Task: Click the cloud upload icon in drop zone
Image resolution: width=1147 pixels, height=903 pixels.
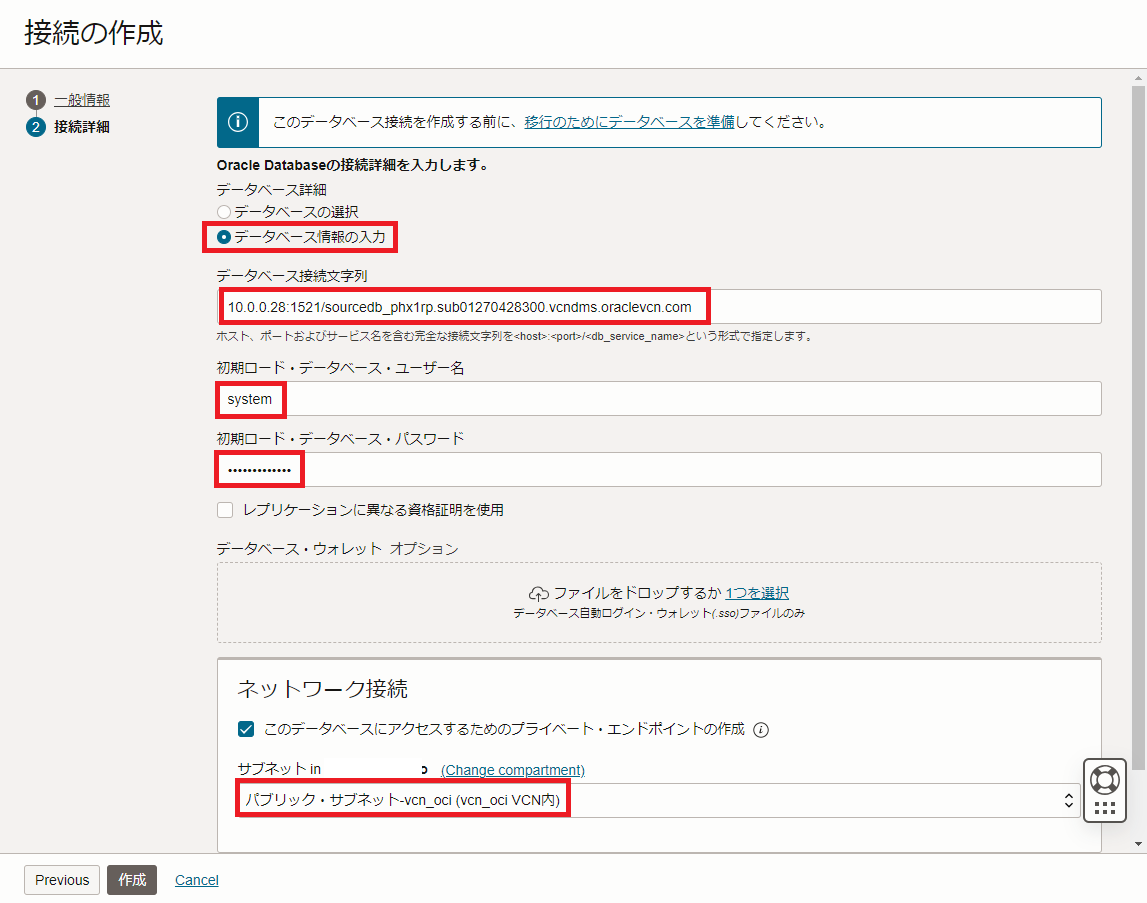Action: pyautogui.click(x=539, y=593)
